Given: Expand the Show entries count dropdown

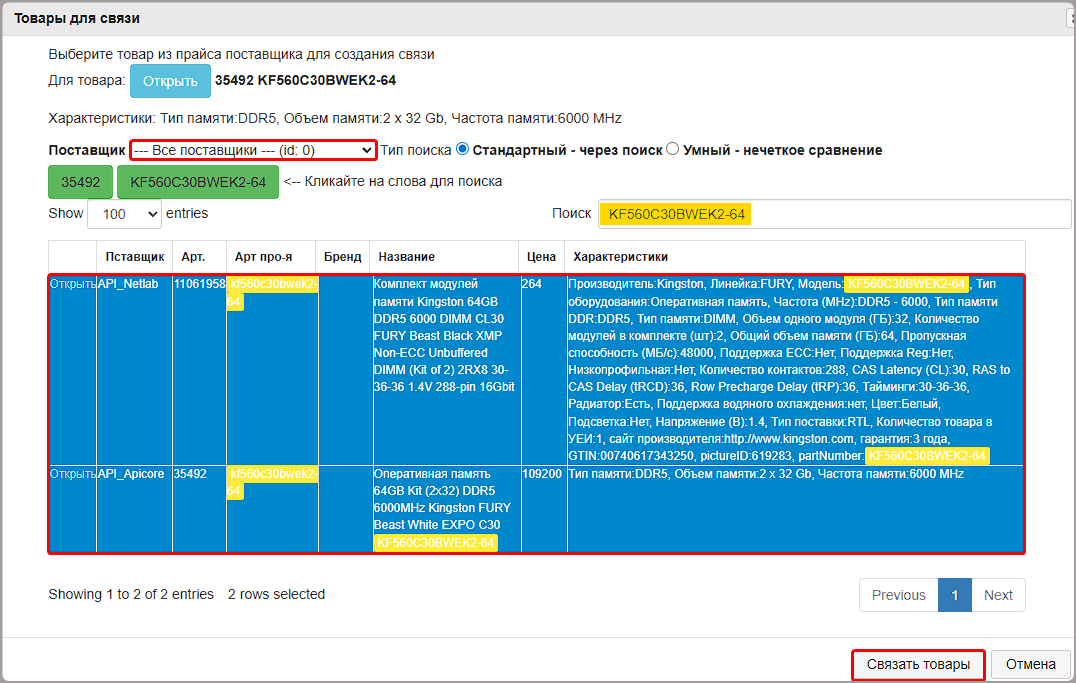Looking at the screenshot, I should [x=124, y=214].
